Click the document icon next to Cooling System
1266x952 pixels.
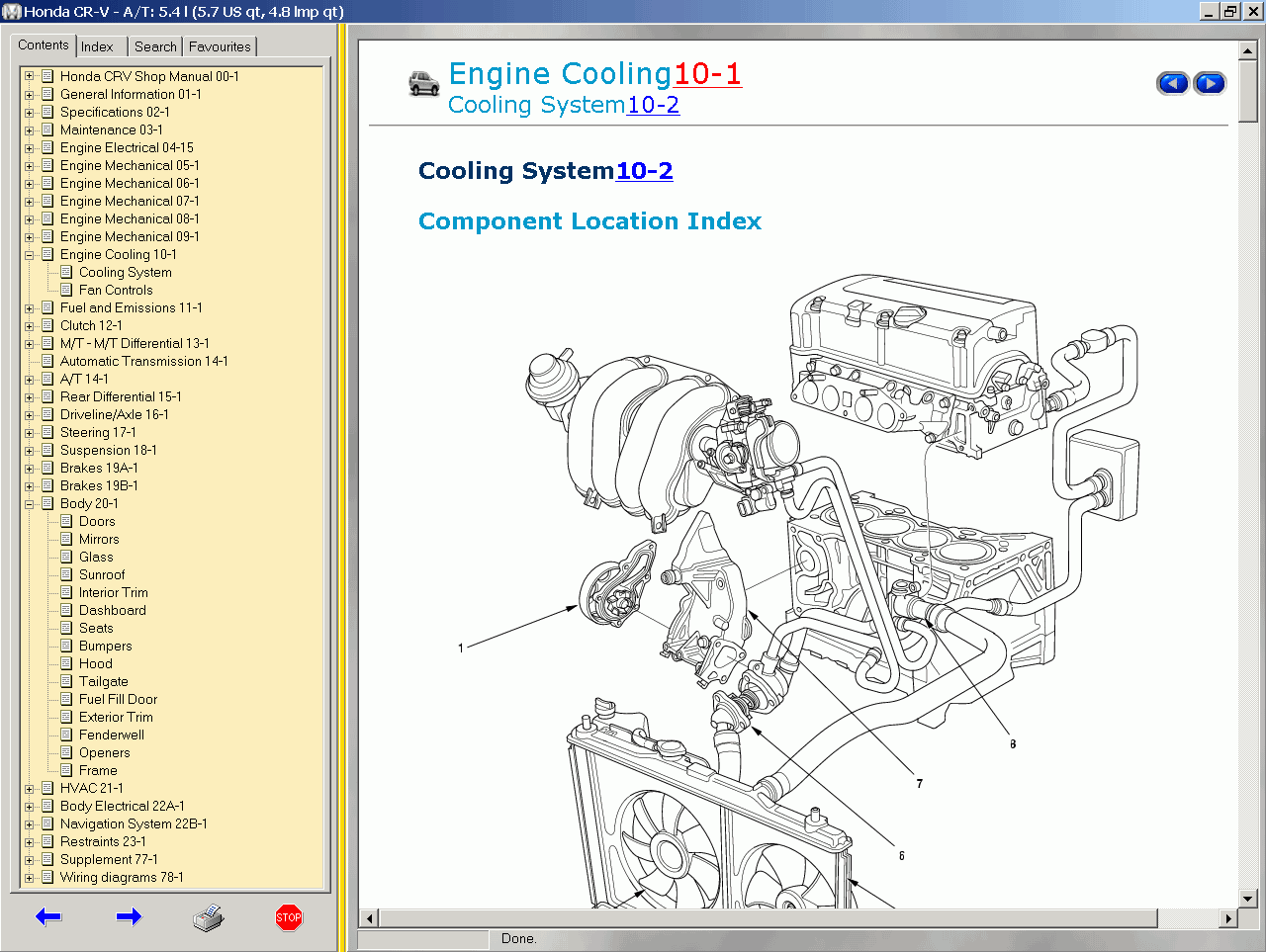(66, 272)
